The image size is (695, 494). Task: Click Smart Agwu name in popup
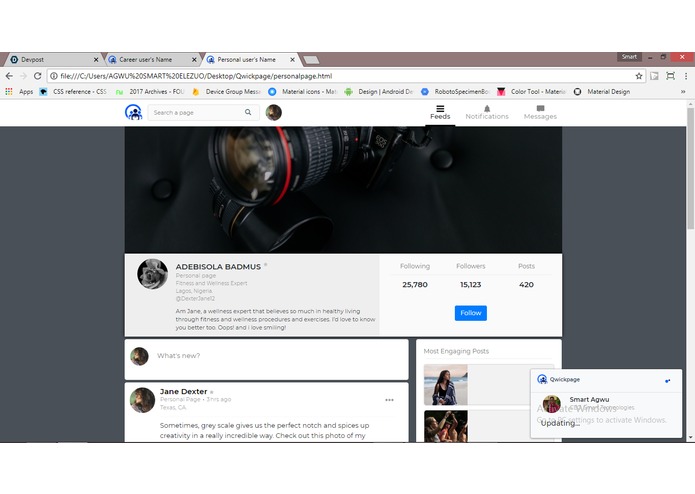[x=589, y=400]
